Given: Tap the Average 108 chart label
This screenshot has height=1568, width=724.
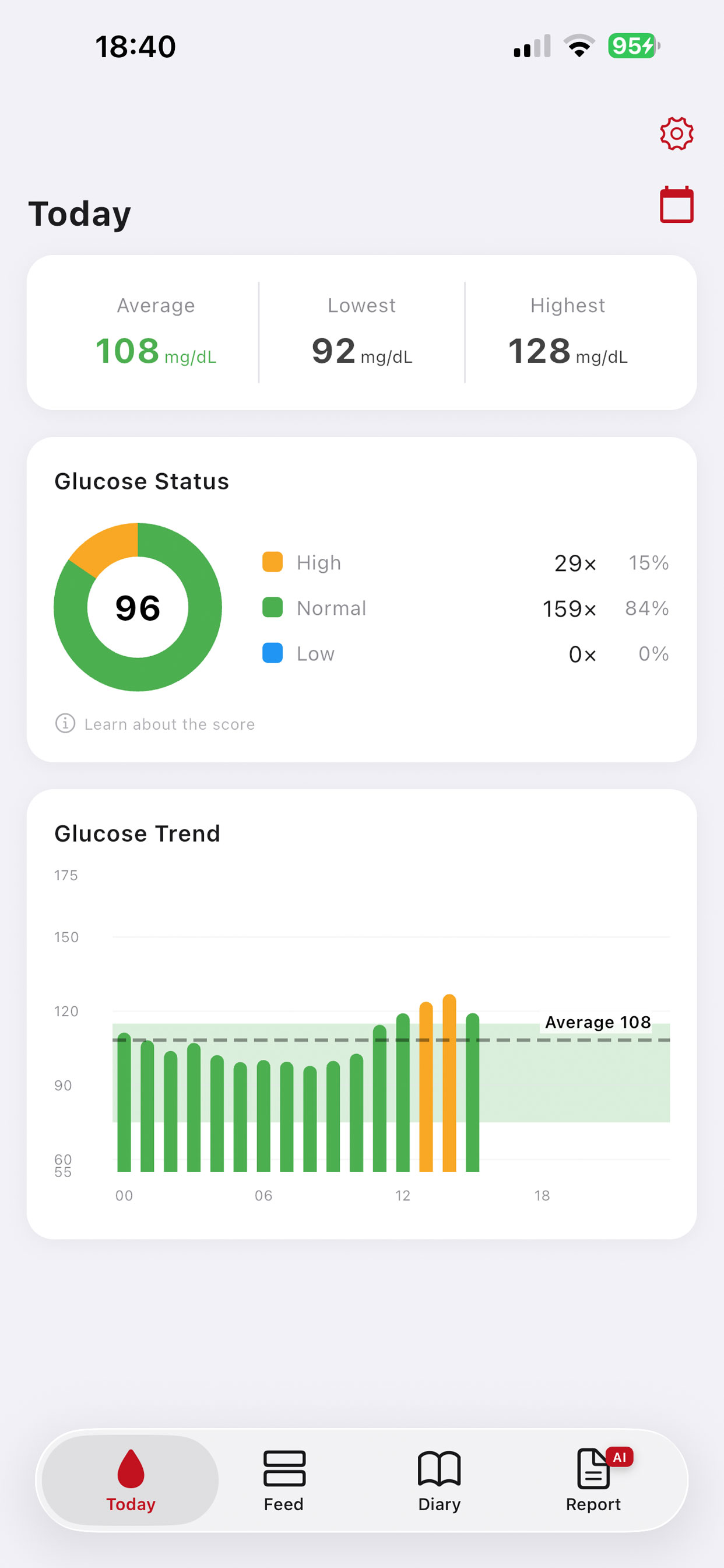Looking at the screenshot, I should [x=598, y=1022].
